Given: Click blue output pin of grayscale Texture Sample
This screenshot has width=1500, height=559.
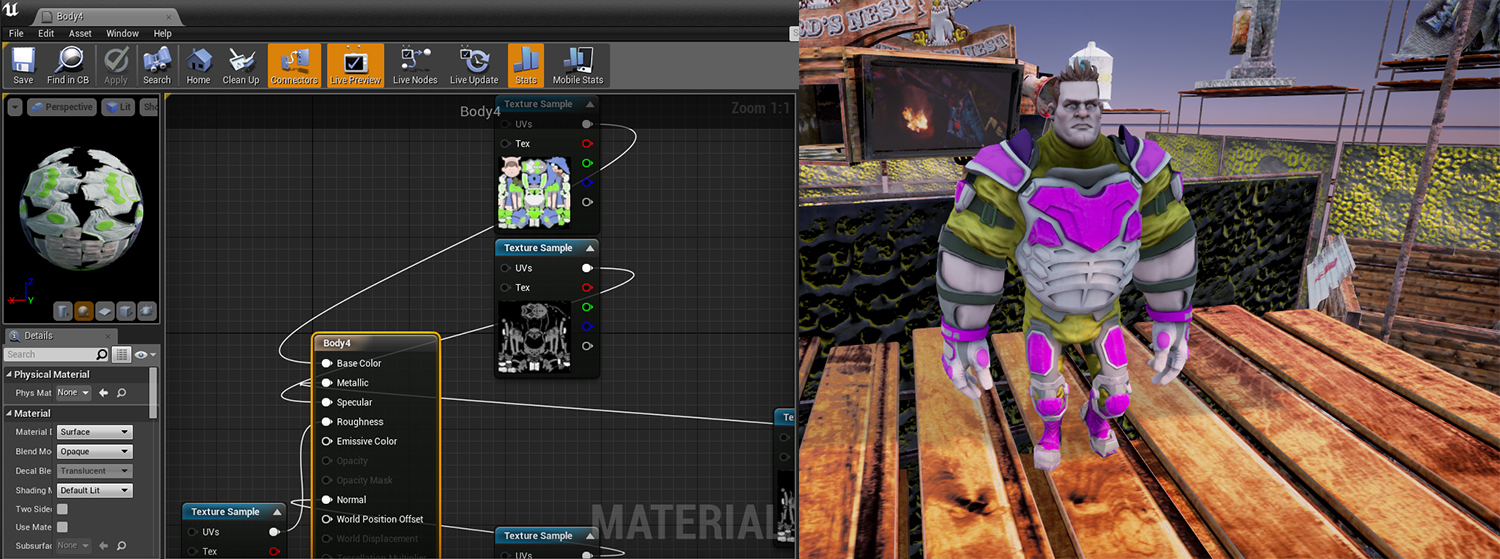Looking at the screenshot, I should 587,326.
